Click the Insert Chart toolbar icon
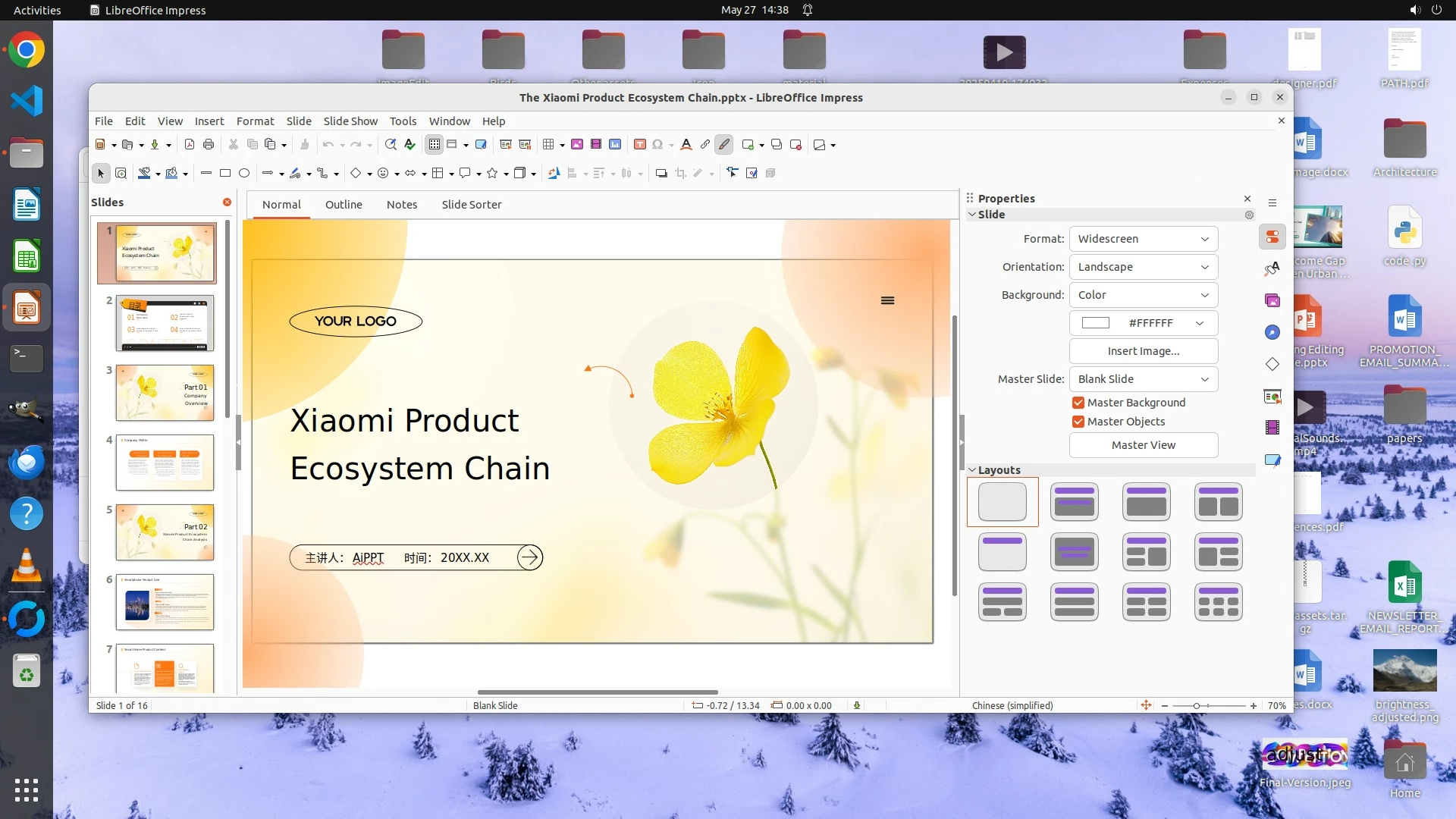This screenshot has width=1456, height=819. [615, 144]
